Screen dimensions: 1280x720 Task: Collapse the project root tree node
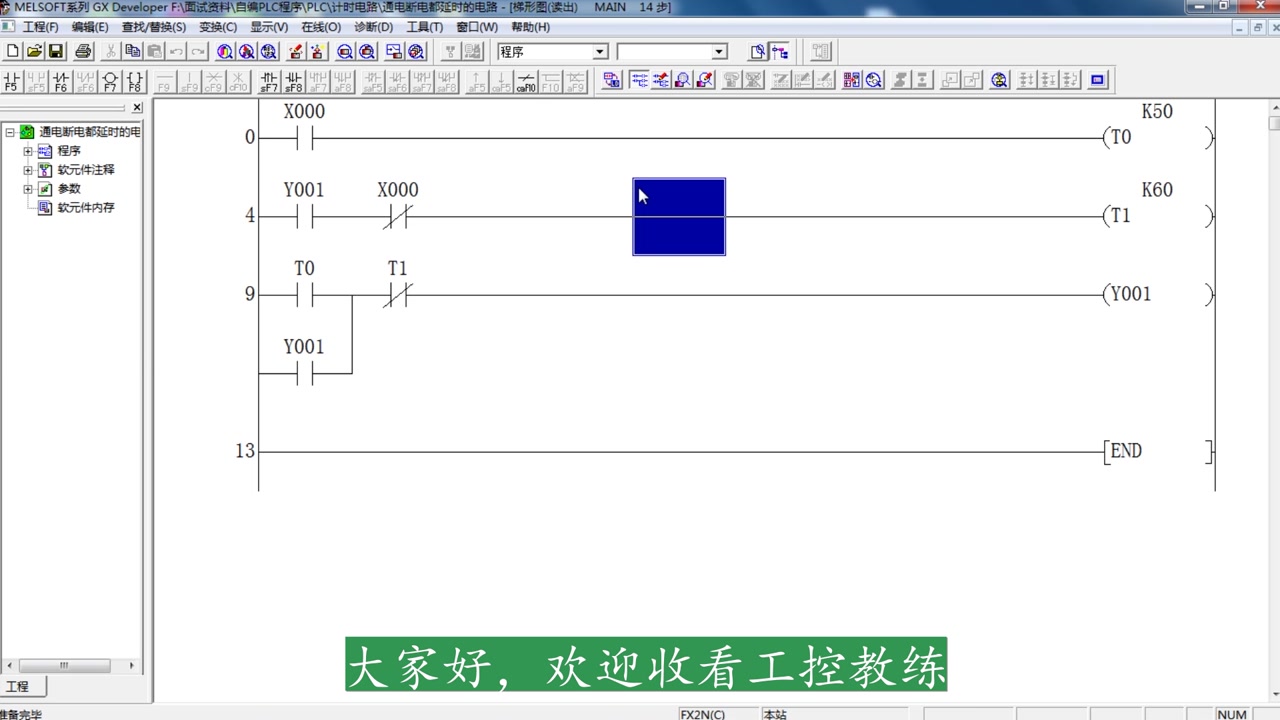point(9,132)
